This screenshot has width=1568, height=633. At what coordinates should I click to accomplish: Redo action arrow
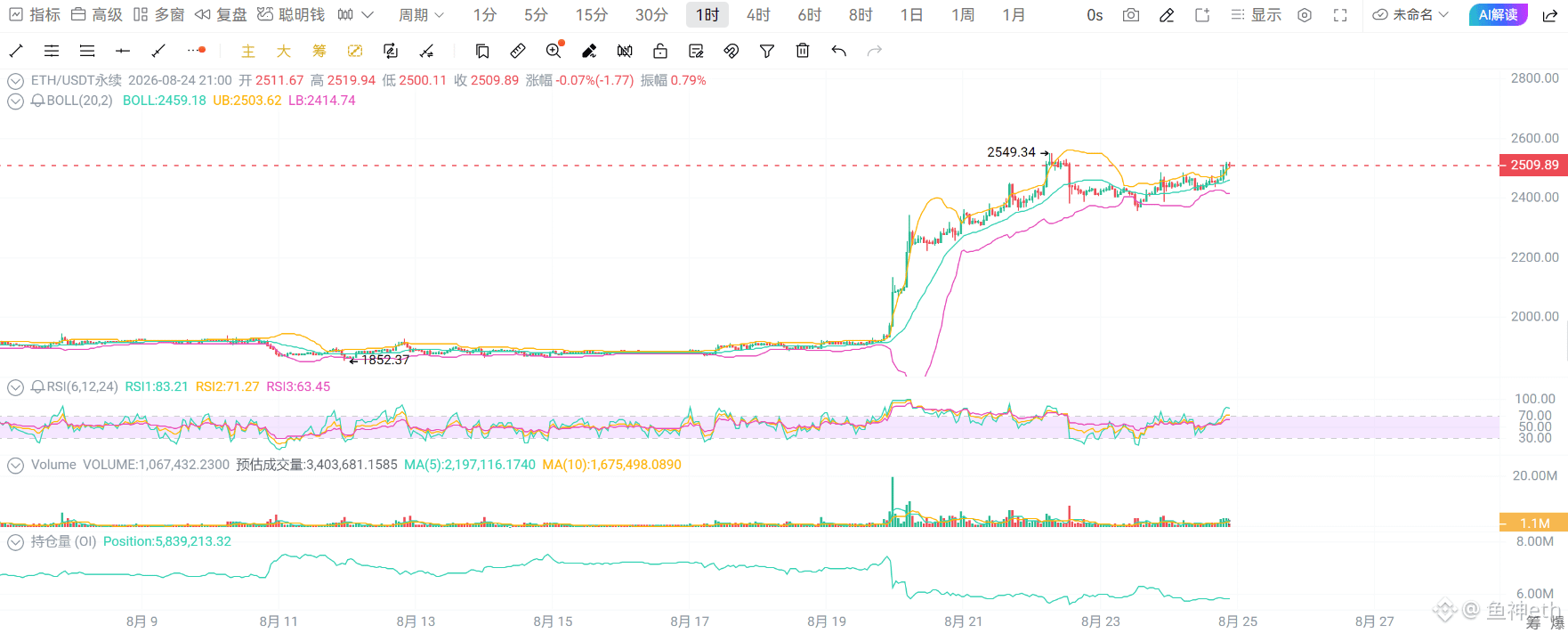[x=875, y=51]
